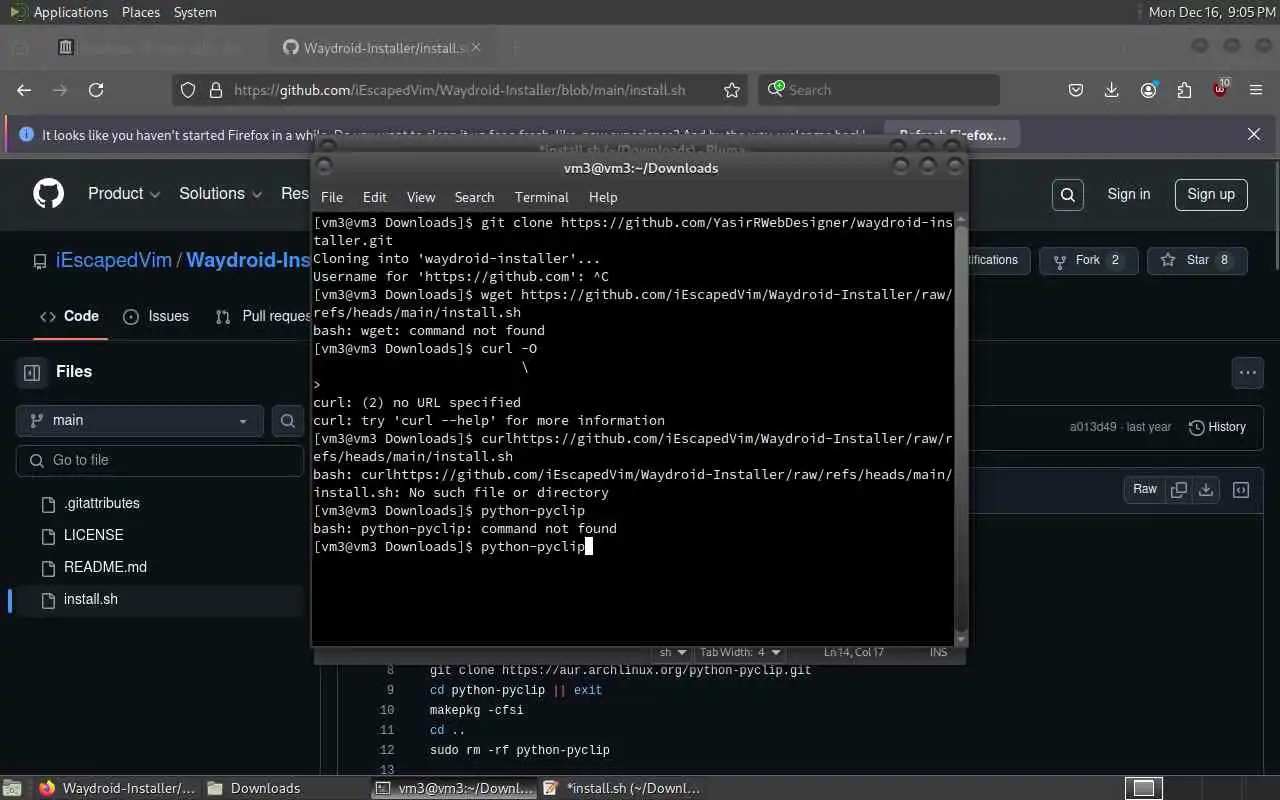The width and height of the screenshot is (1280, 800).
Task: Click the tracking protection shield icon
Action: (187, 90)
